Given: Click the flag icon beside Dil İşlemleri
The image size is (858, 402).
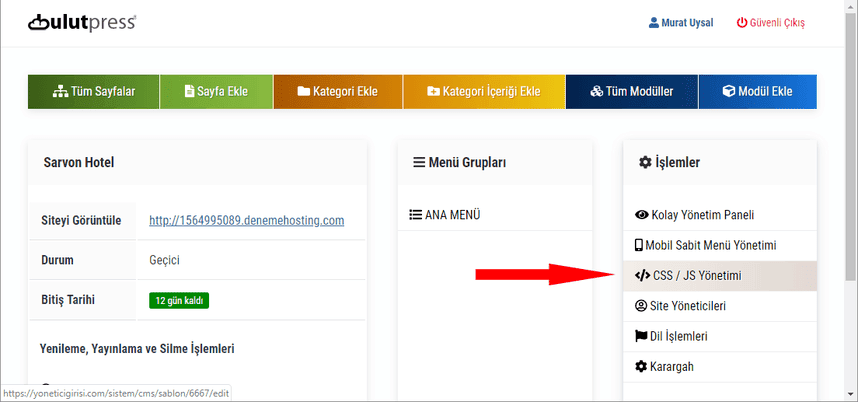Looking at the screenshot, I should click(x=641, y=336).
